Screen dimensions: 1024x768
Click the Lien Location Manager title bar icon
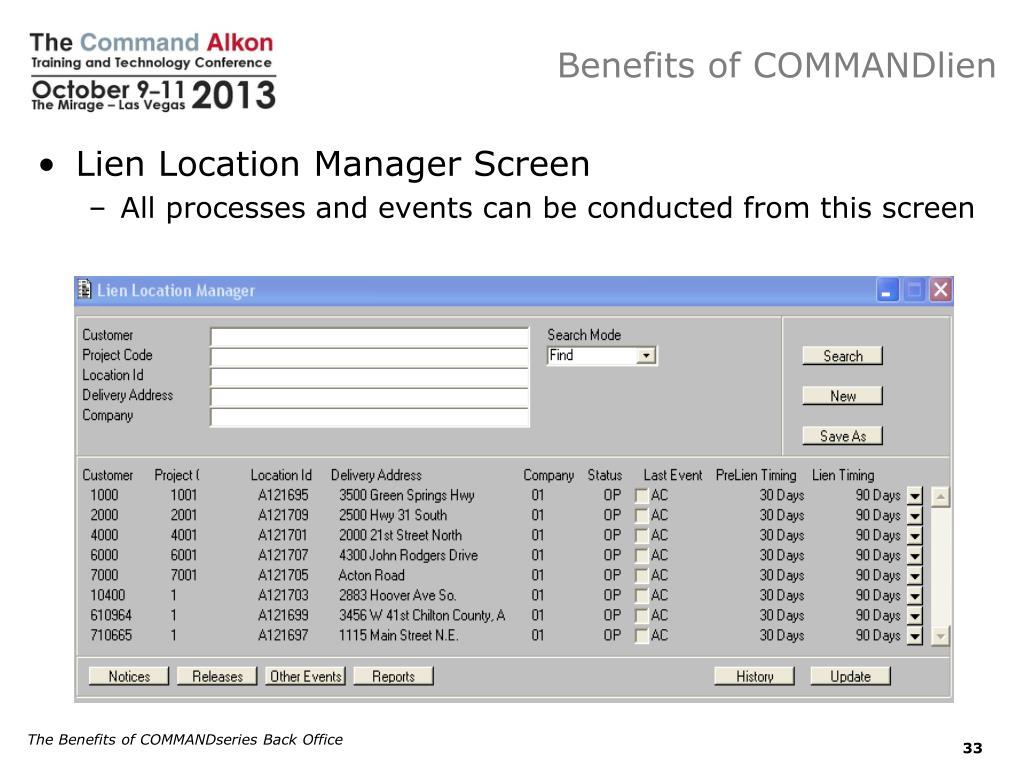pyautogui.click(x=84, y=289)
